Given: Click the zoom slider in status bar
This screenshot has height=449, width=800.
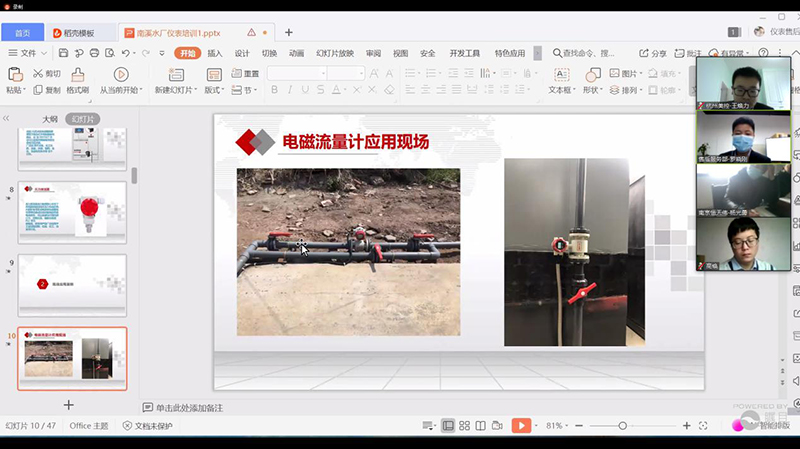Looking at the screenshot, I should [622, 426].
